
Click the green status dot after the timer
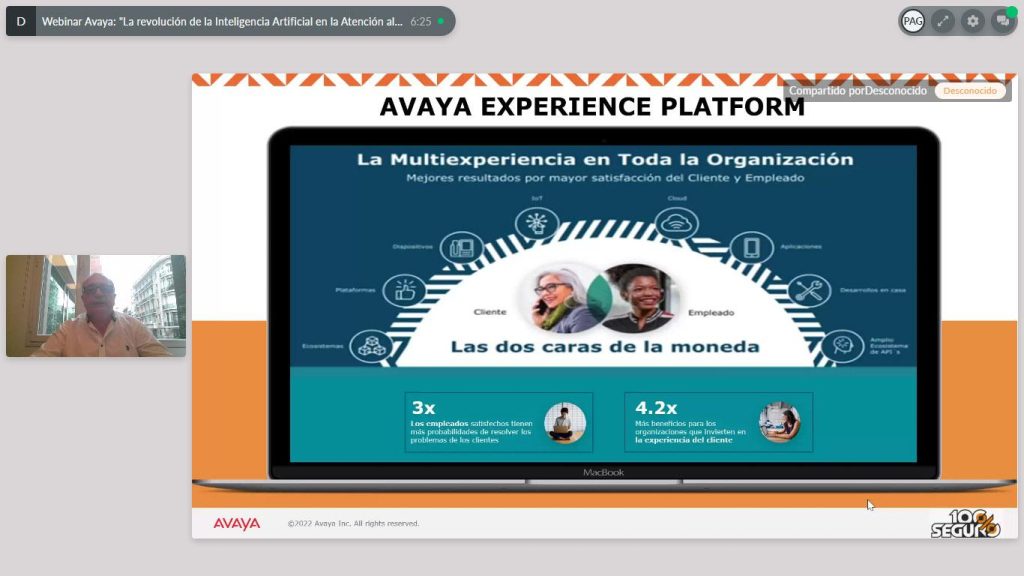click(441, 22)
